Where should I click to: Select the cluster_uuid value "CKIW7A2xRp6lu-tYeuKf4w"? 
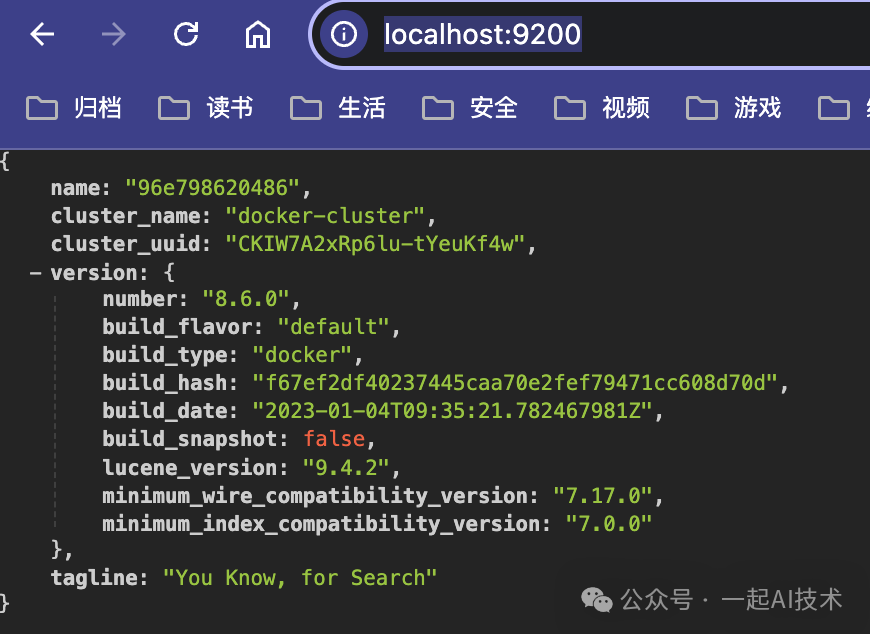(x=375, y=244)
